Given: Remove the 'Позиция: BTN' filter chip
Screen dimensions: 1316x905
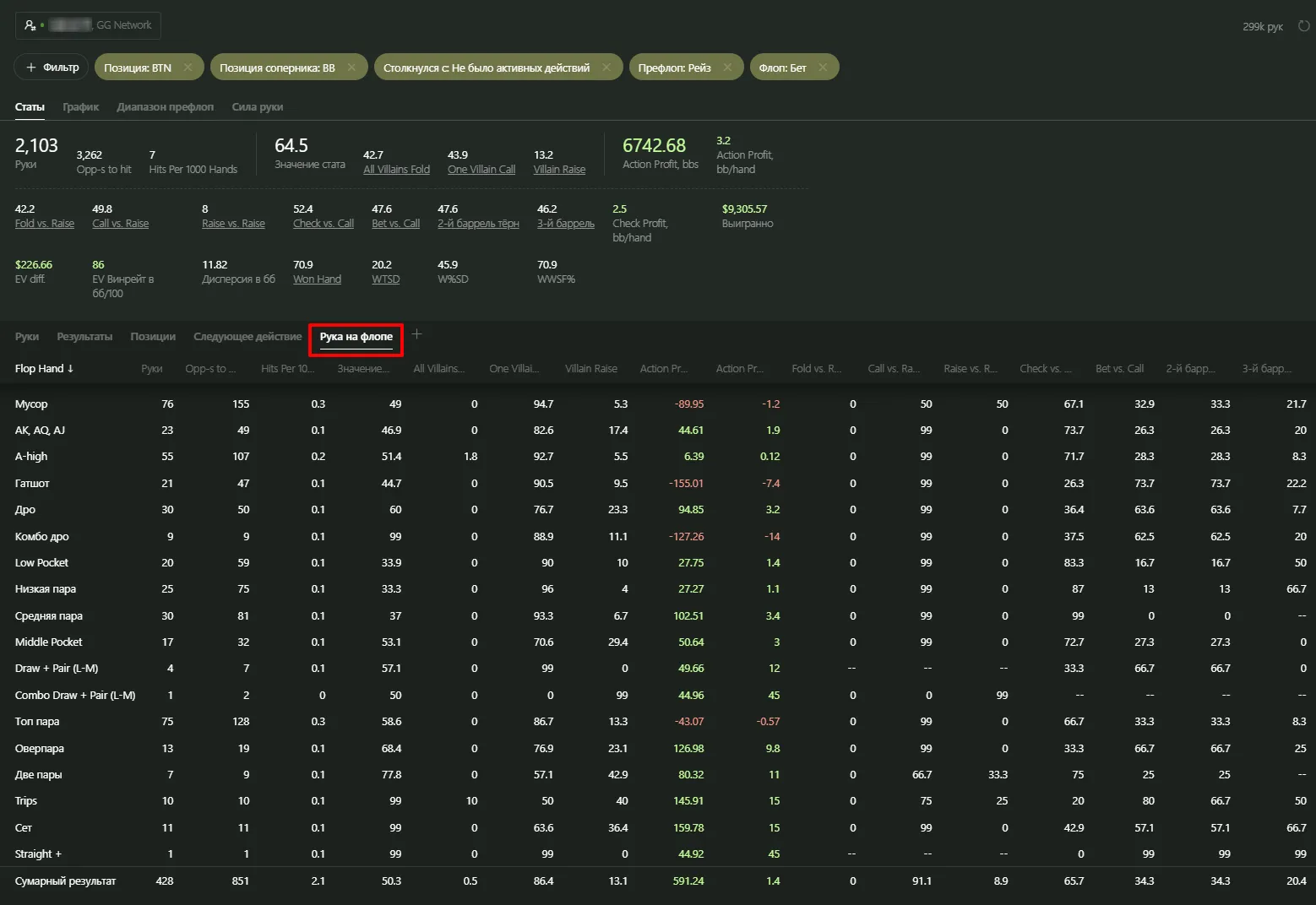Looking at the screenshot, I should [x=188, y=68].
